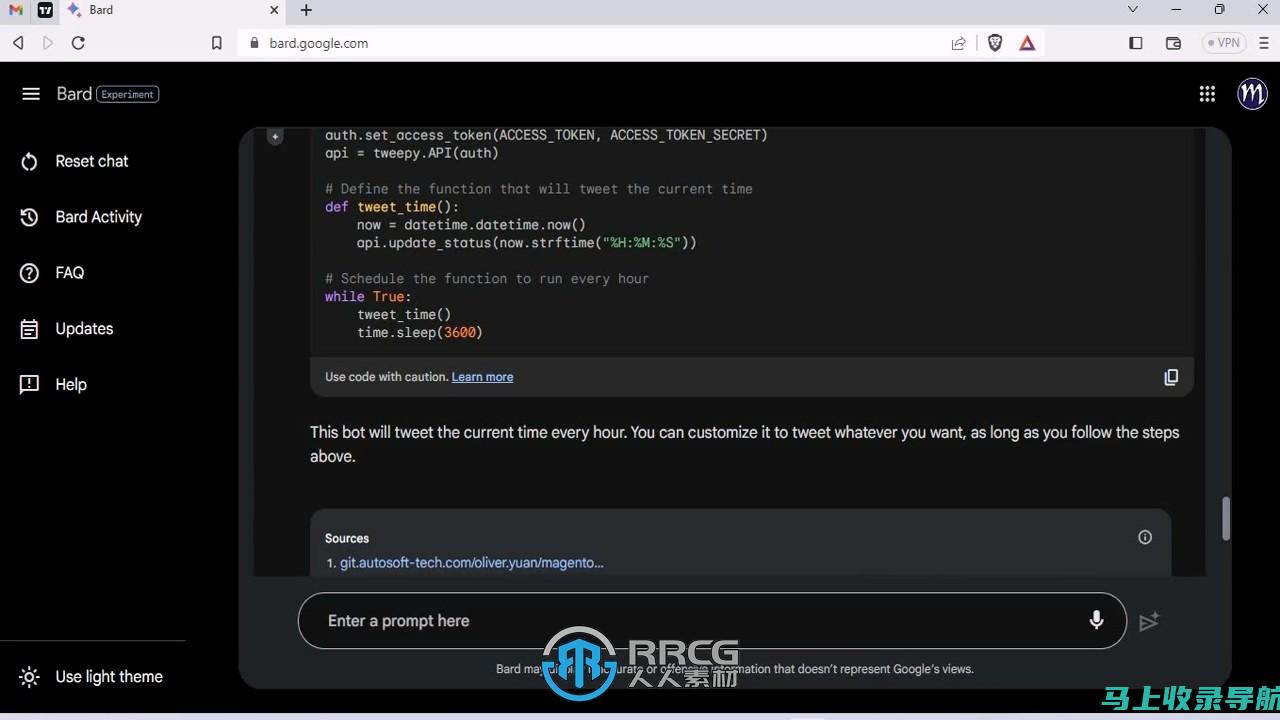Click the VPN button
The width and height of the screenshot is (1280, 720).
coord(1224,43)
